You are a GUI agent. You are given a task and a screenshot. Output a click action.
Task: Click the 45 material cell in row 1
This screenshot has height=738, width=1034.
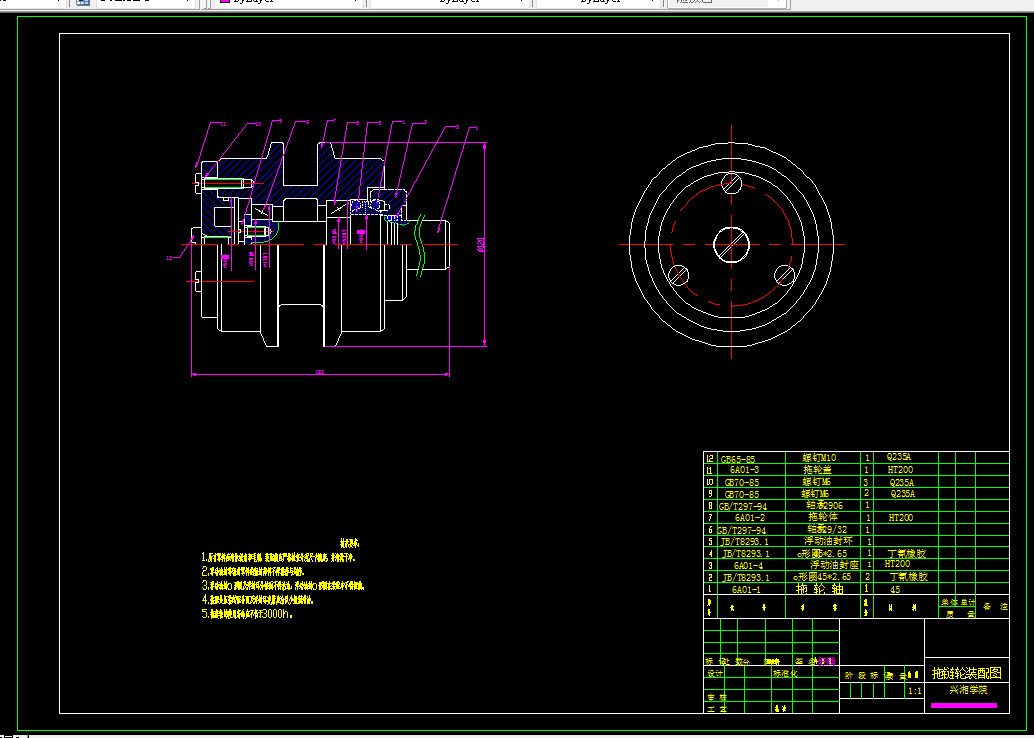pos(895,590)
